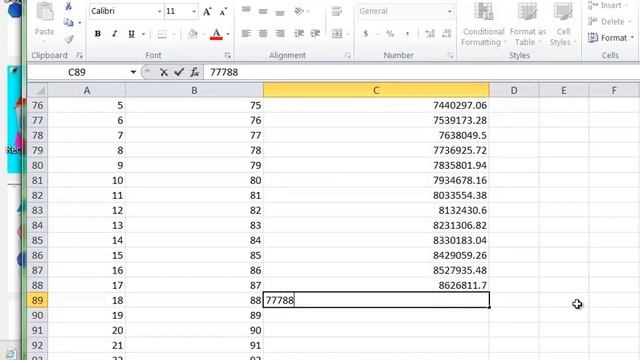640x360 pixels.
Task: Select column C header
Action: [x=376, y=90]
